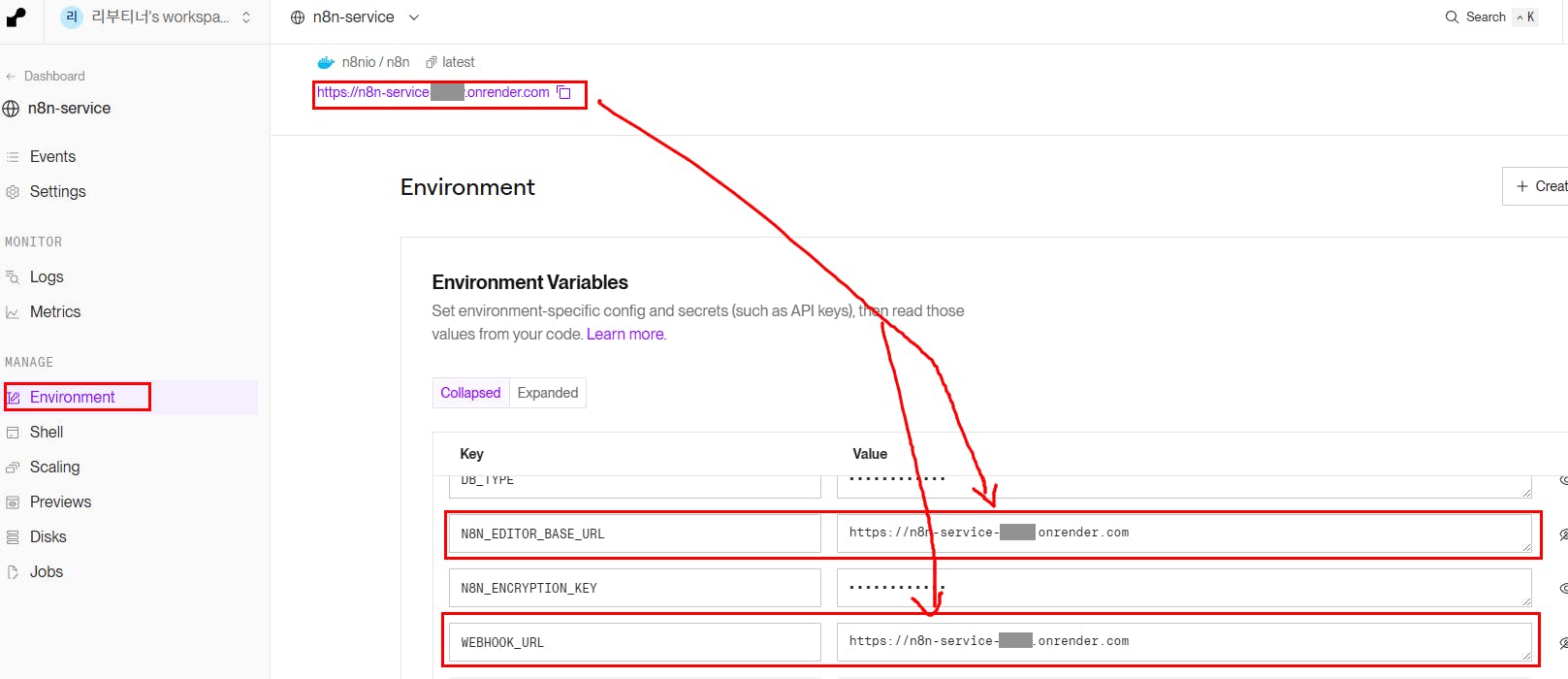Click the N8N_EDITOR_BASE_URL key field
The width and height of the screenshot is (1568, 679).
click(x=635, y=533)
